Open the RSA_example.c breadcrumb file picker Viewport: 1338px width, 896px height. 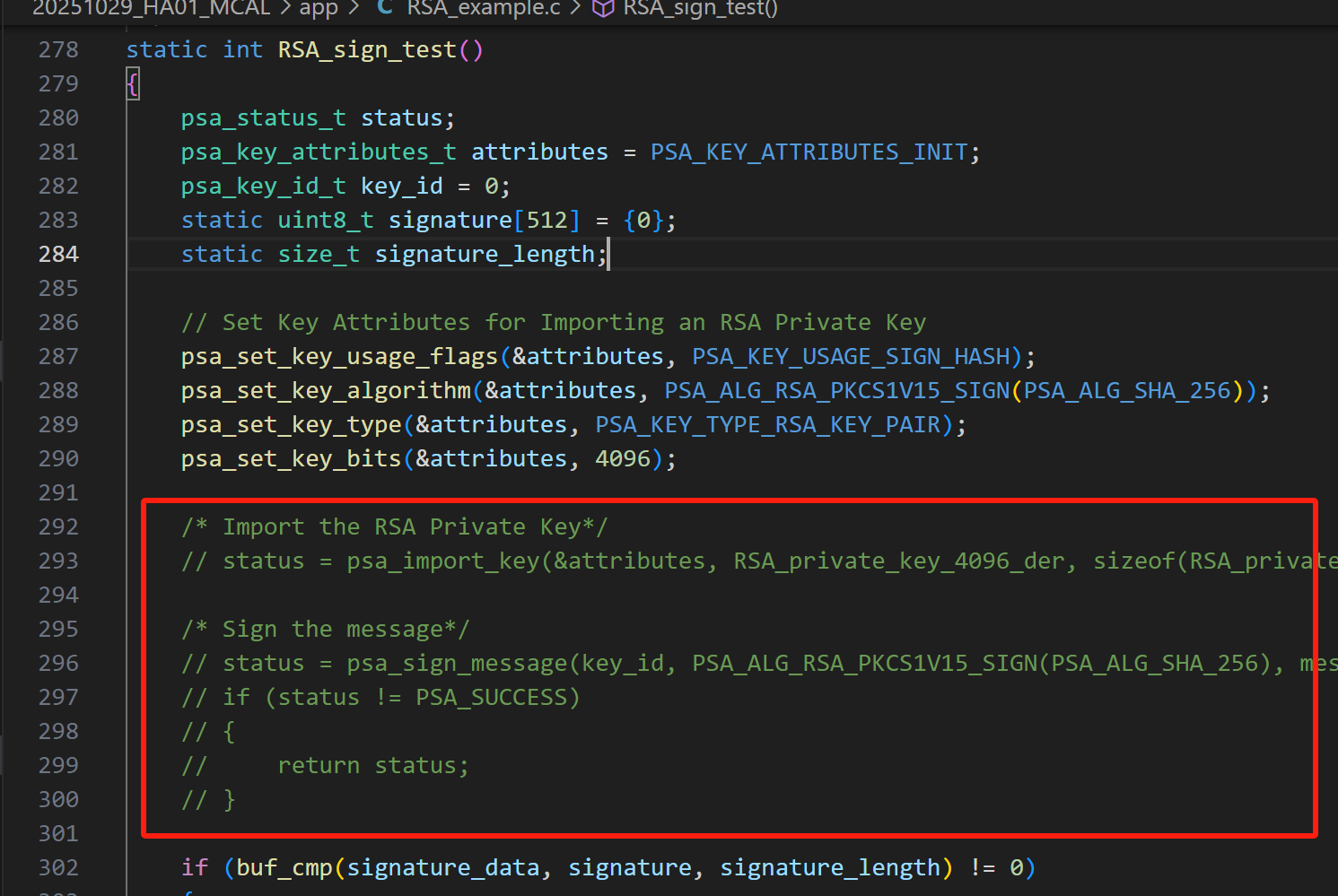point(483,8)
